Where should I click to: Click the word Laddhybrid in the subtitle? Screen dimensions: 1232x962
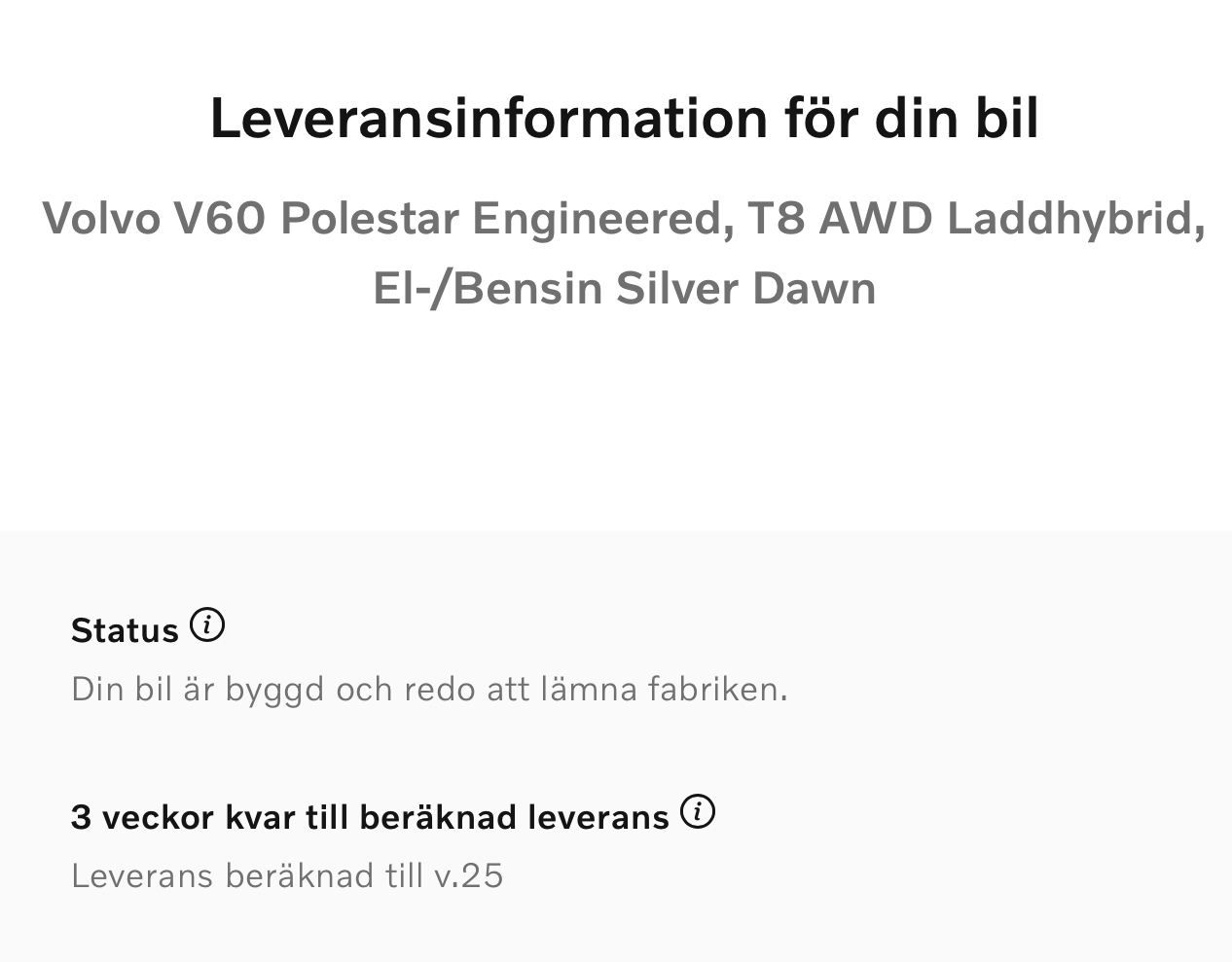(1076, 218)
